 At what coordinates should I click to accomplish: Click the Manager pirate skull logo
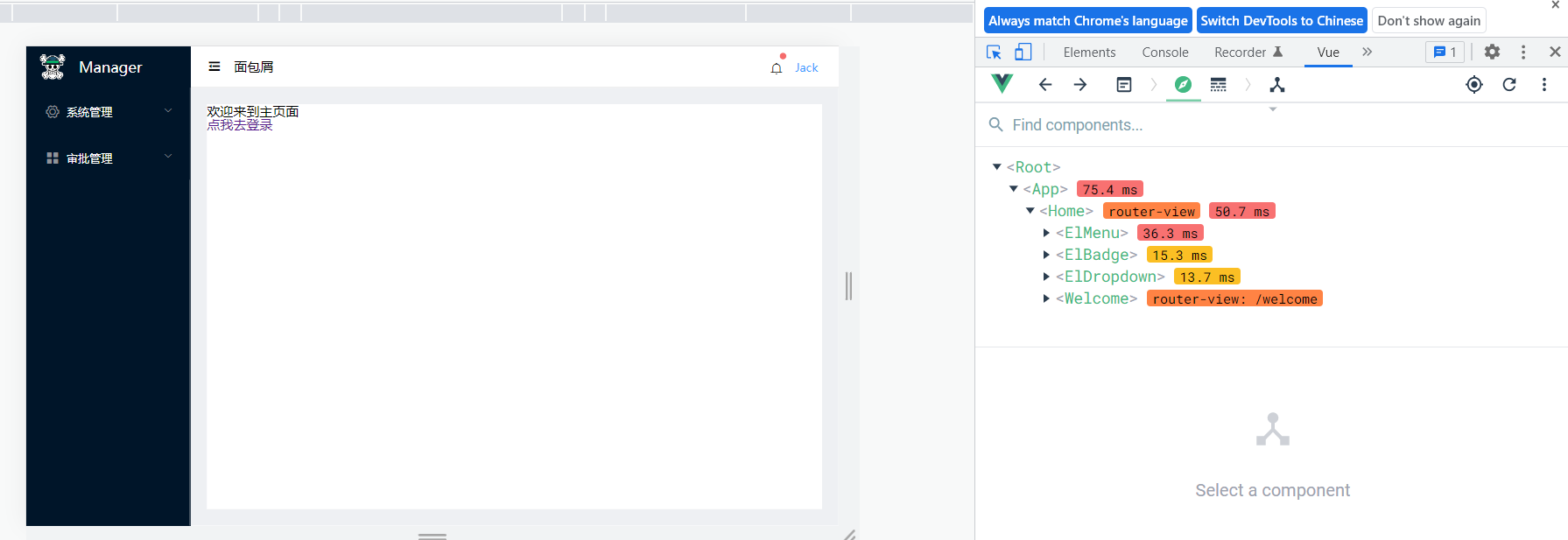[x=53, y=67]
